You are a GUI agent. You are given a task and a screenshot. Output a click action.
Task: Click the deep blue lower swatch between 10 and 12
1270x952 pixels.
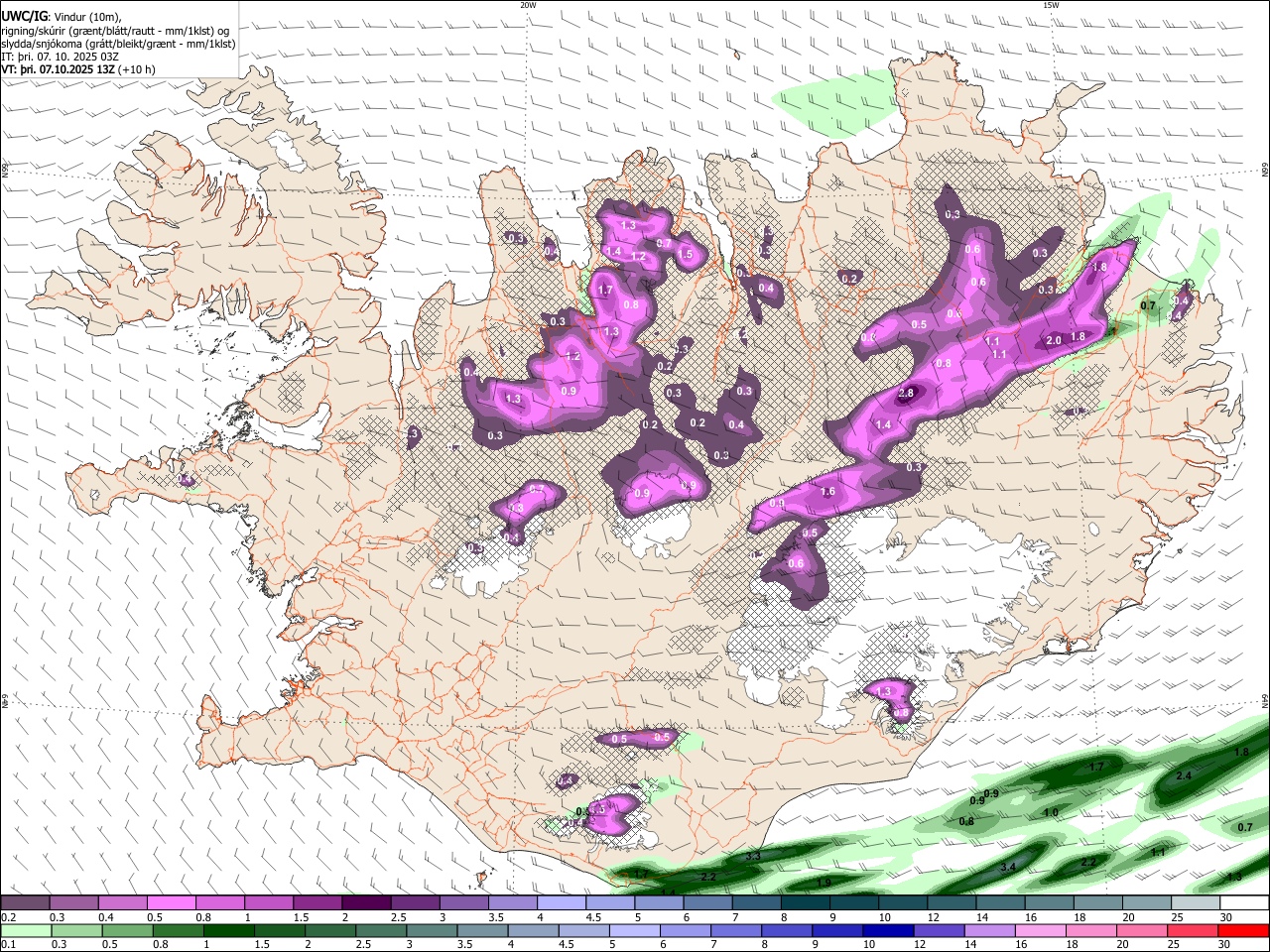(887, 930)
